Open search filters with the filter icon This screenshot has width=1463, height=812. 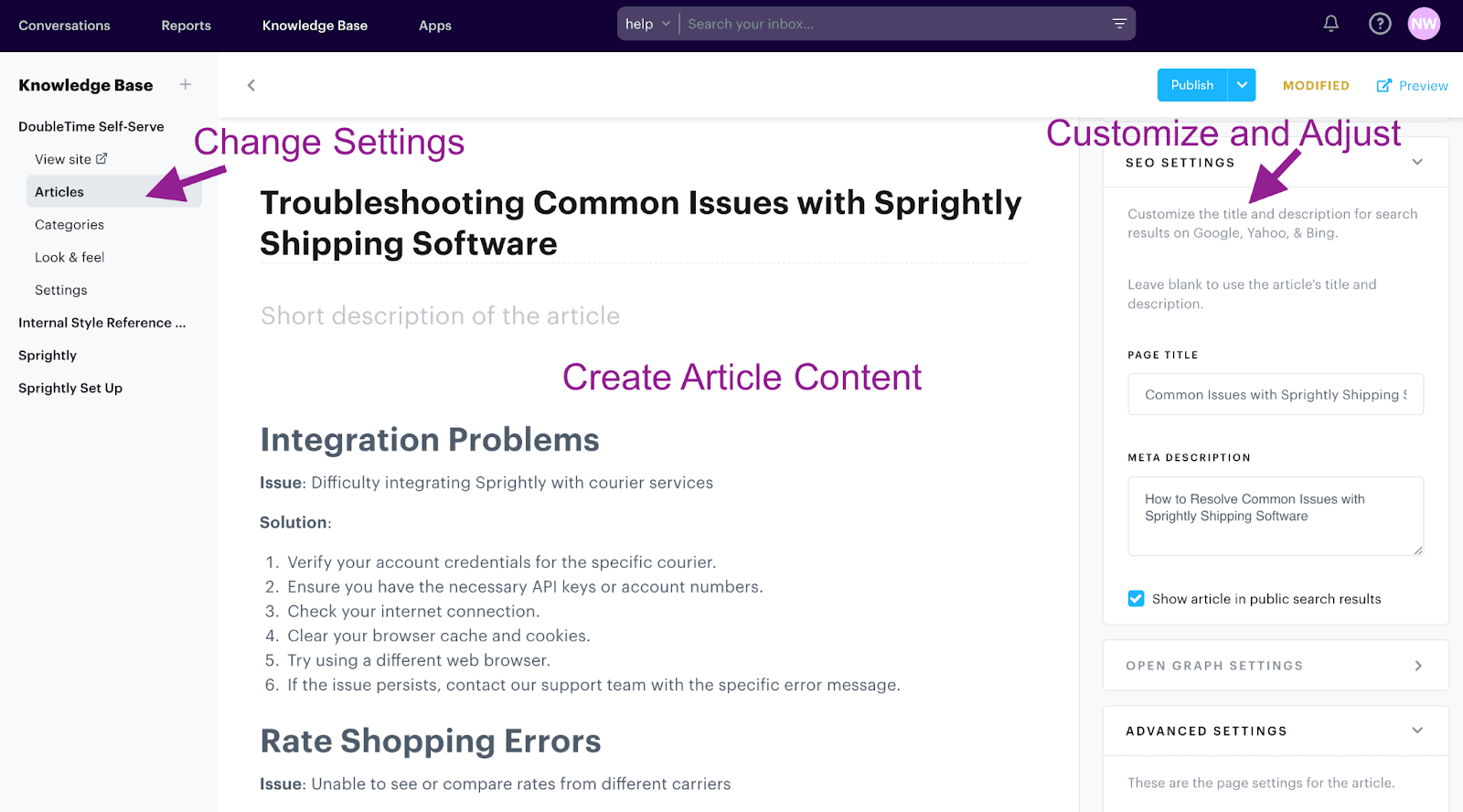pyautogui.click(x=1118, y=23)
